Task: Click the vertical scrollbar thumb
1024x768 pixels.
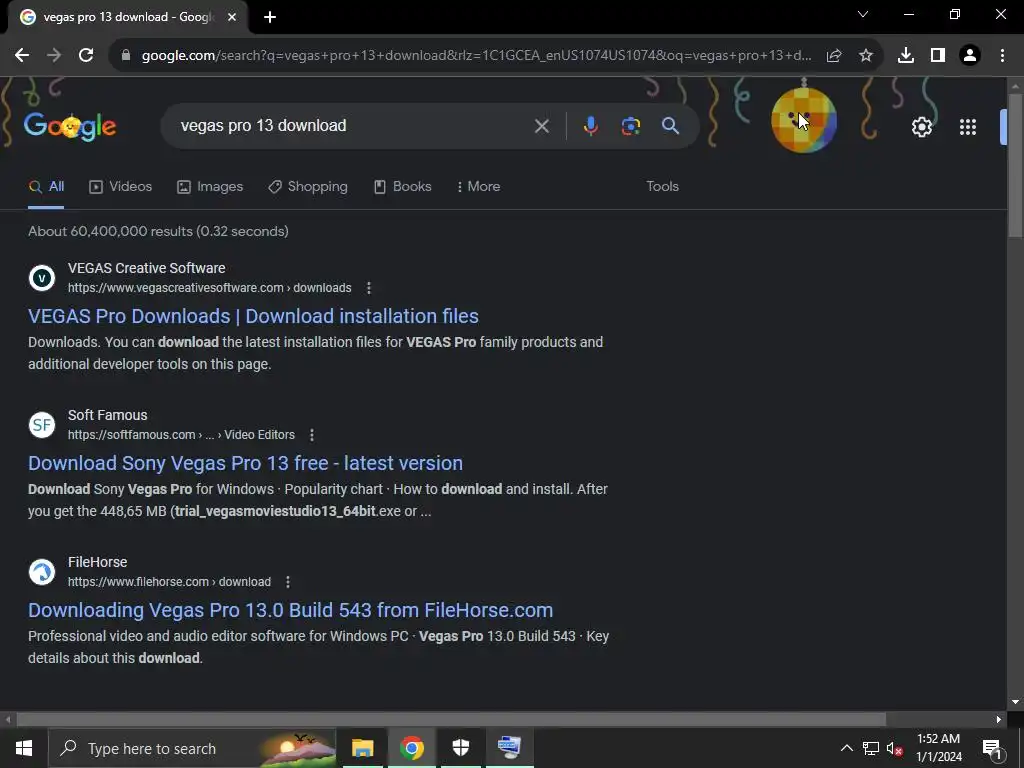Action: click(1016, 165)
